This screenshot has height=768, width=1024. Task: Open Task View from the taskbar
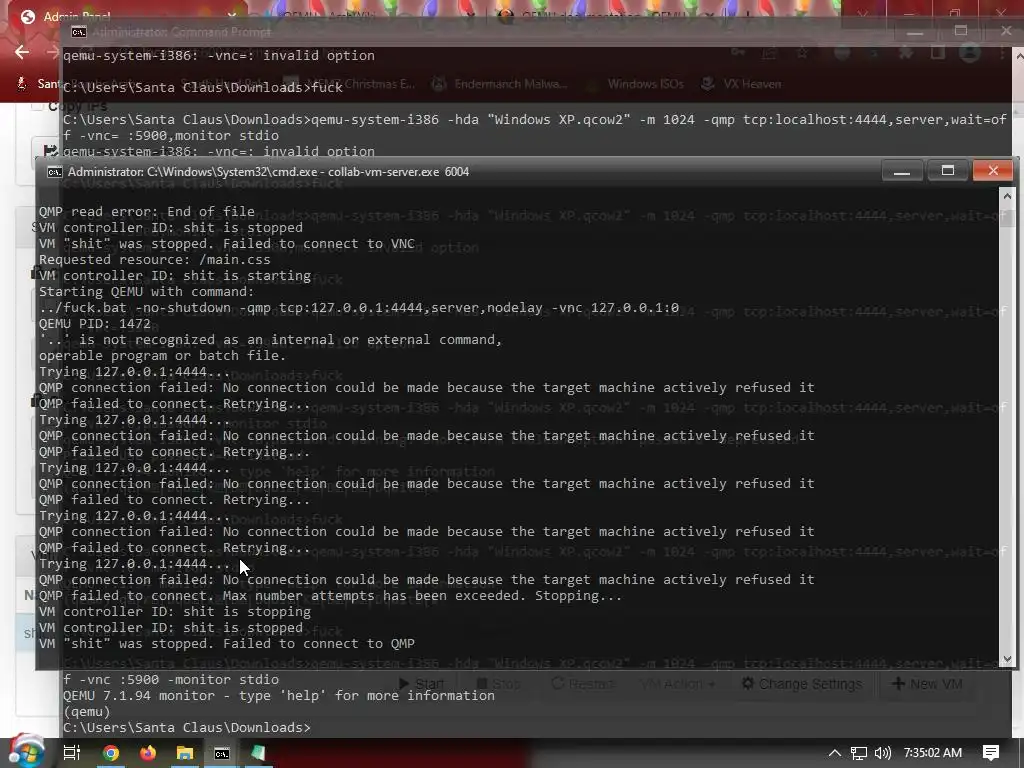click(x=72, y=753)
